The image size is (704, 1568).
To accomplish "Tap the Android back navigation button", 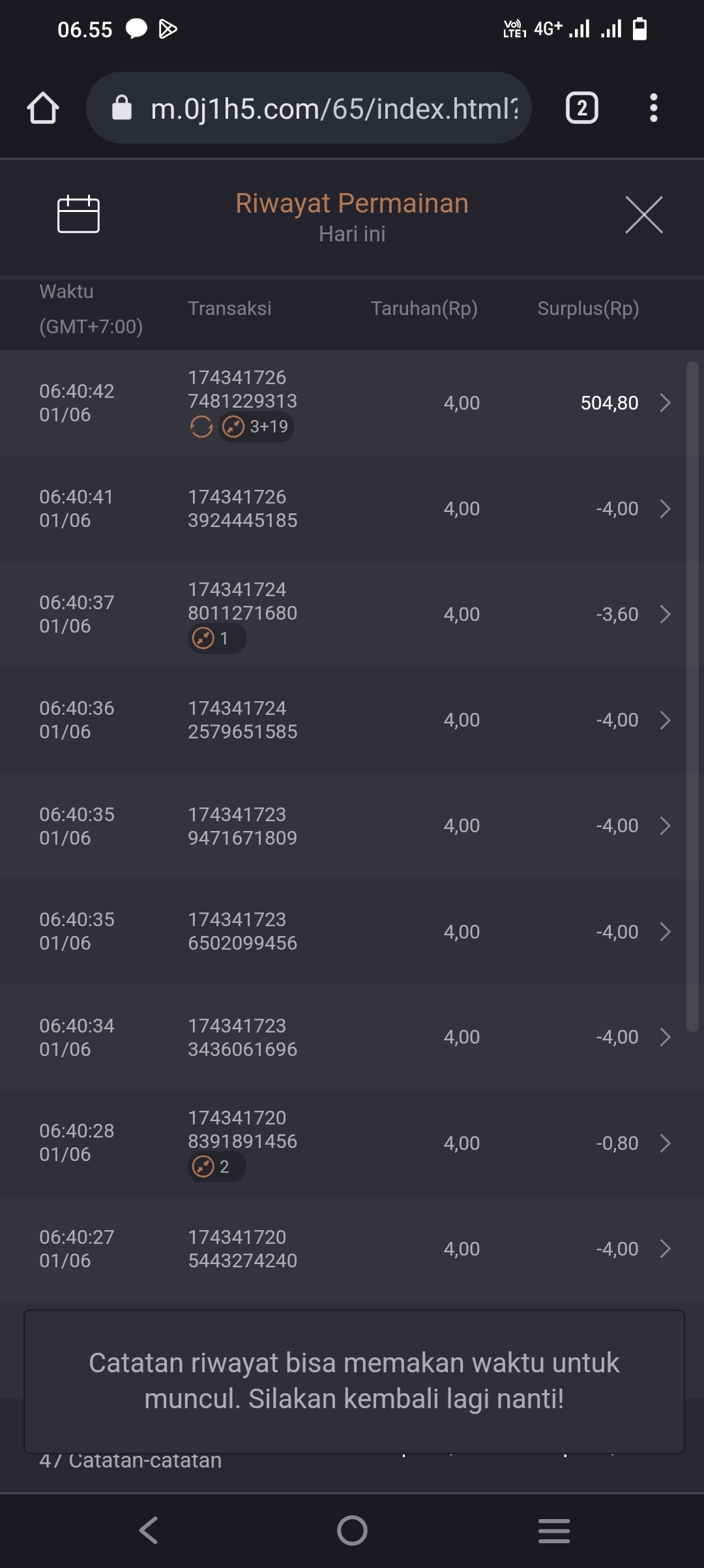I will (149, 1530).
